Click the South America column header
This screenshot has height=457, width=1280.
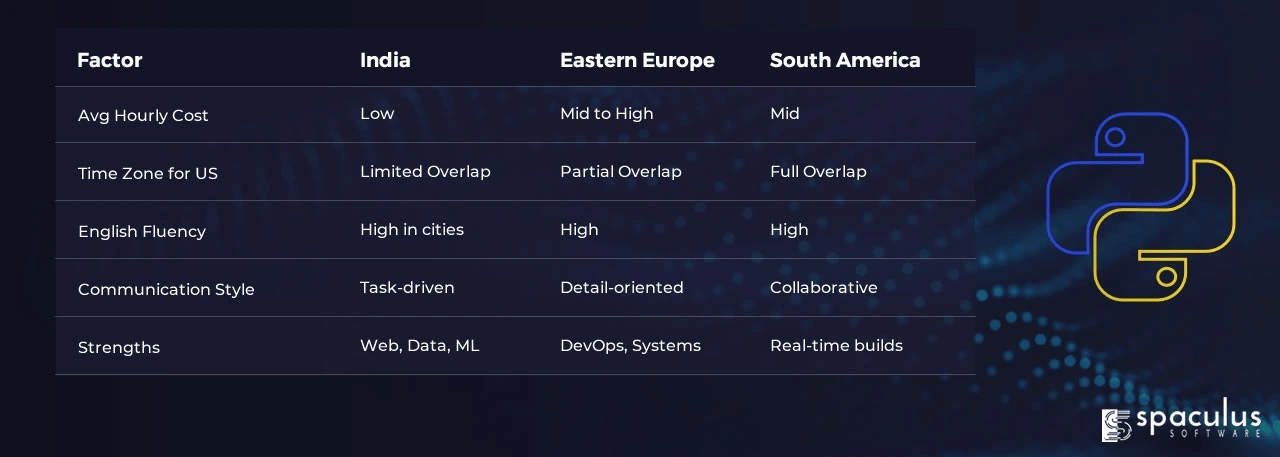[845, 60]
